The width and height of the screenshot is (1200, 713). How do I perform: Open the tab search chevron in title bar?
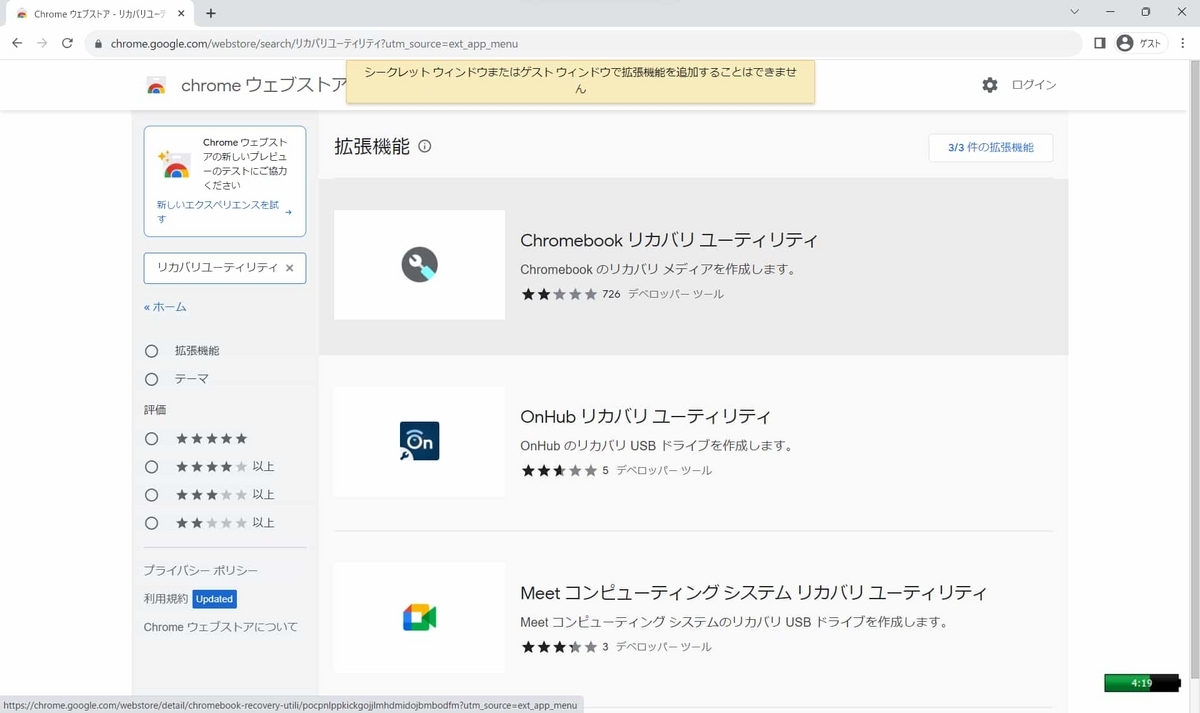tap(1075, 12)
